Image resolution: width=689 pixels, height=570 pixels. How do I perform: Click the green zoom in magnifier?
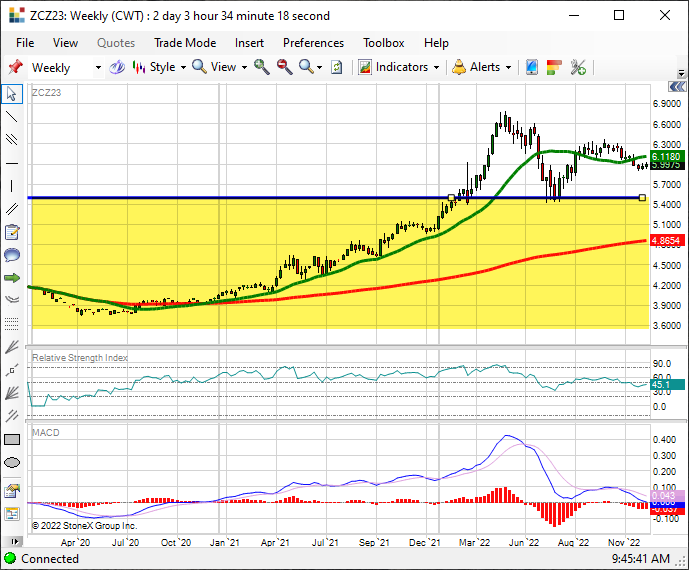coord(261,67)
